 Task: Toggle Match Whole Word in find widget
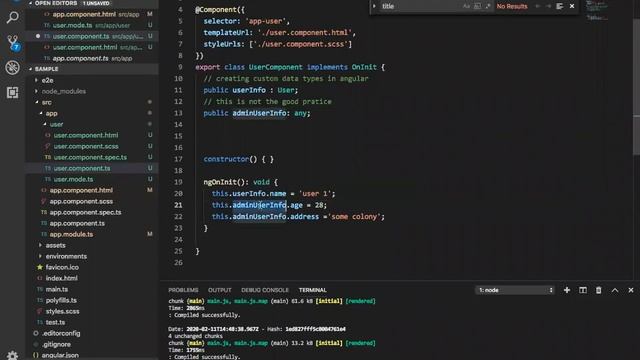pos(477,6)
